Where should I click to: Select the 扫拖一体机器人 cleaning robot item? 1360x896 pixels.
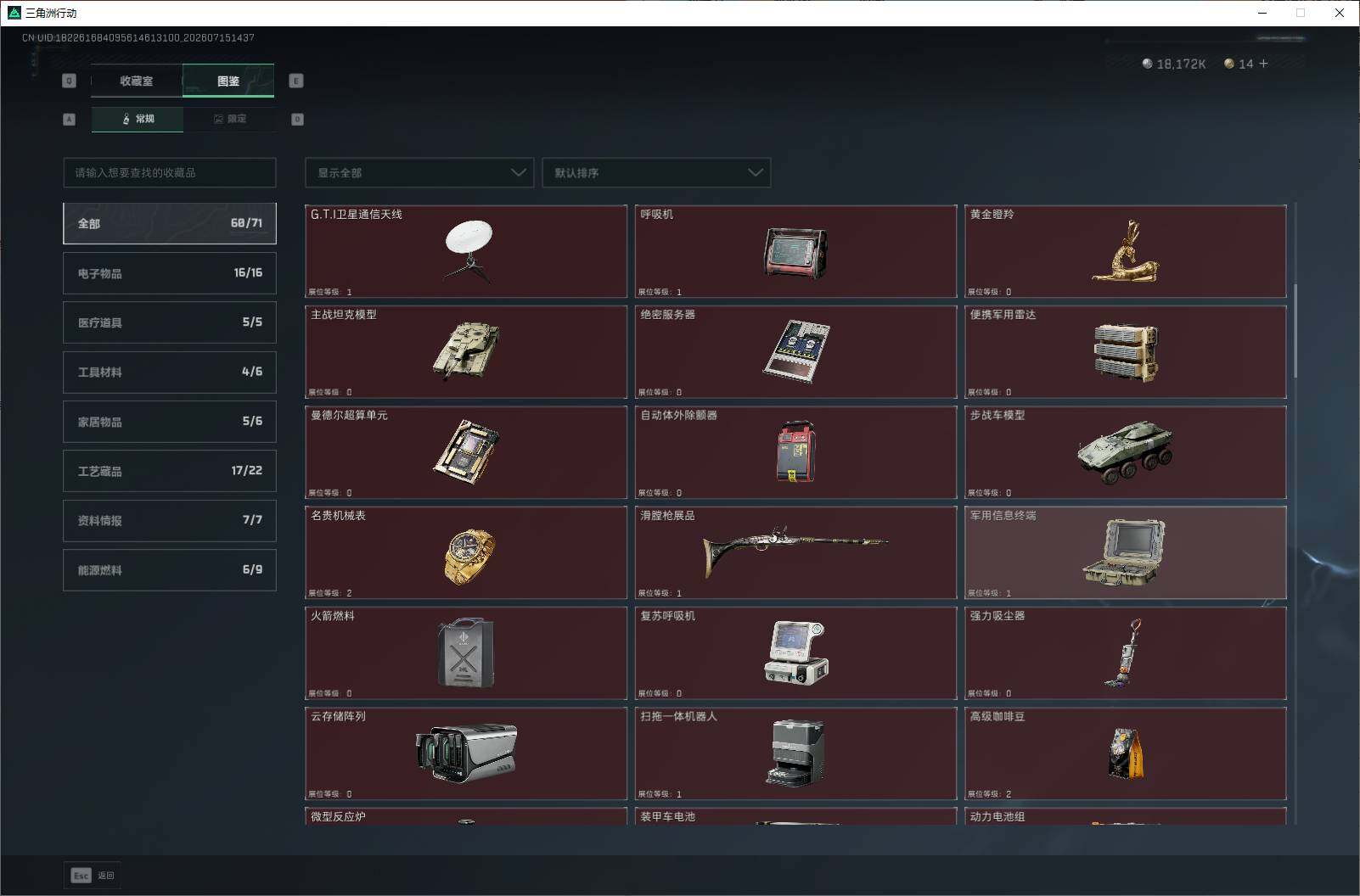click(x=795, y=753)
